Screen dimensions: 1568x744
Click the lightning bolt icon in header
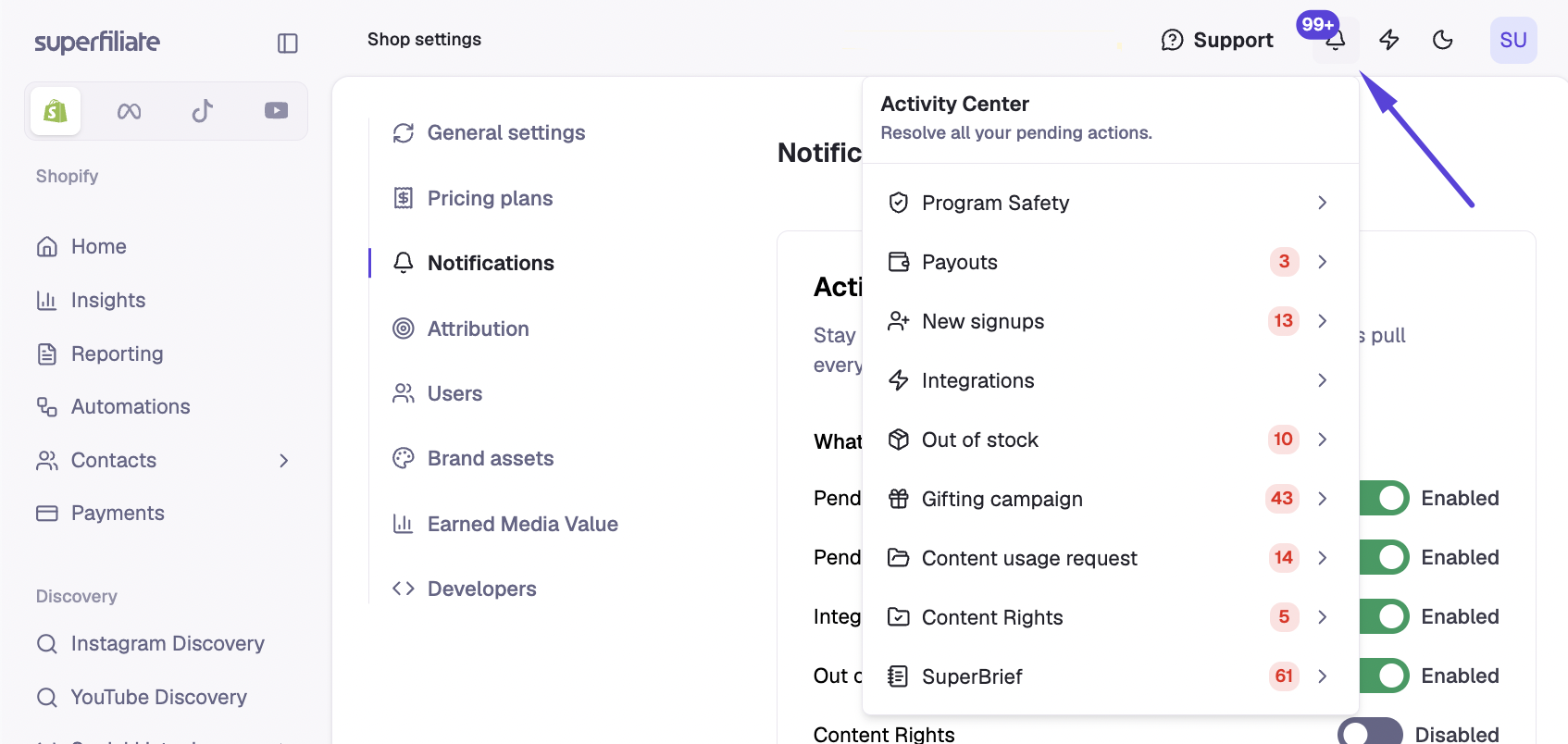tap(1389, 40)
